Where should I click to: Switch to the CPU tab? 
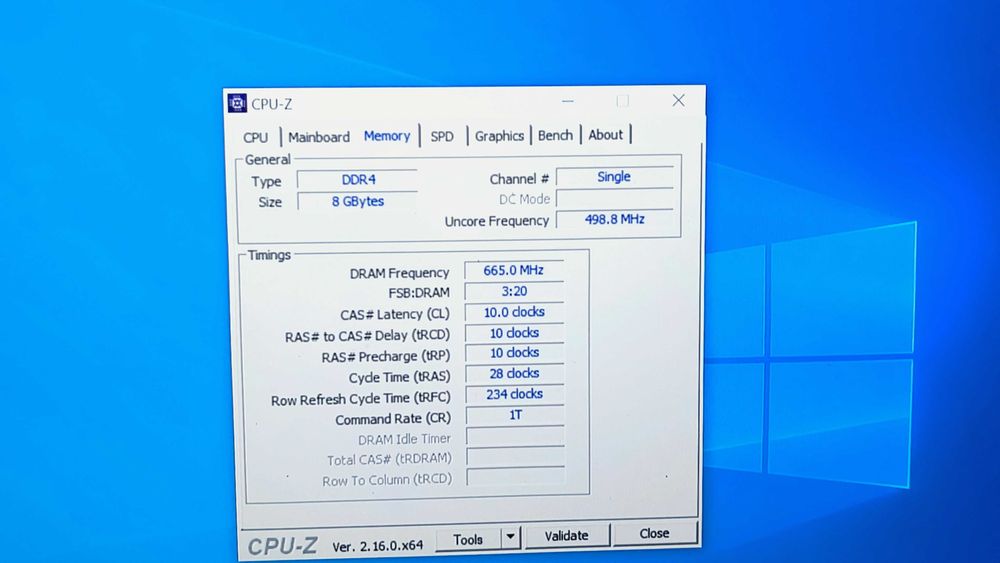255,137
